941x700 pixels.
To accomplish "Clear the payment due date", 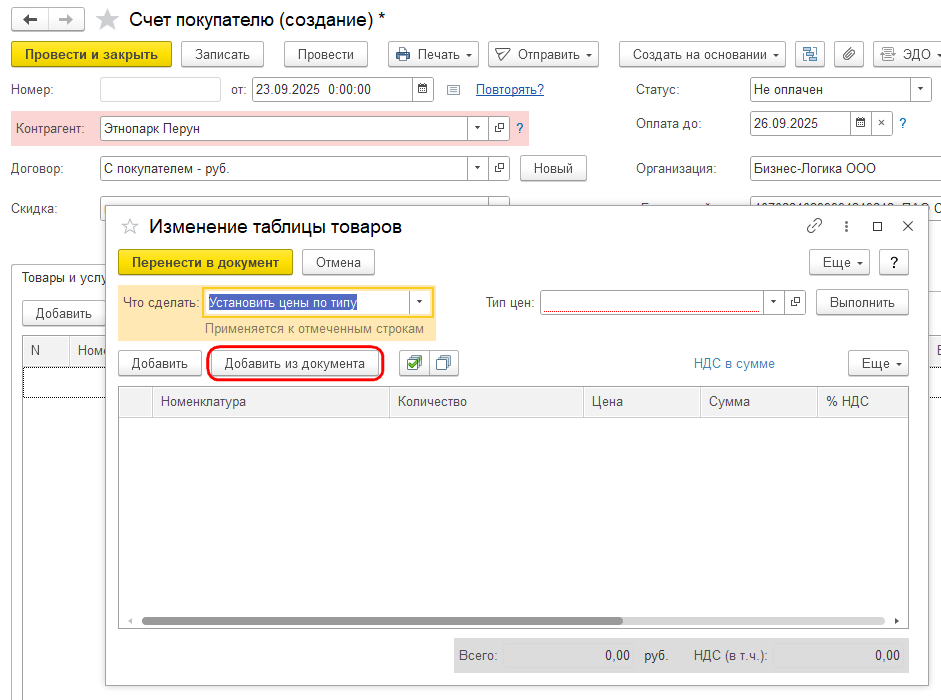I will pyautogui.click(x=881, y=123).
